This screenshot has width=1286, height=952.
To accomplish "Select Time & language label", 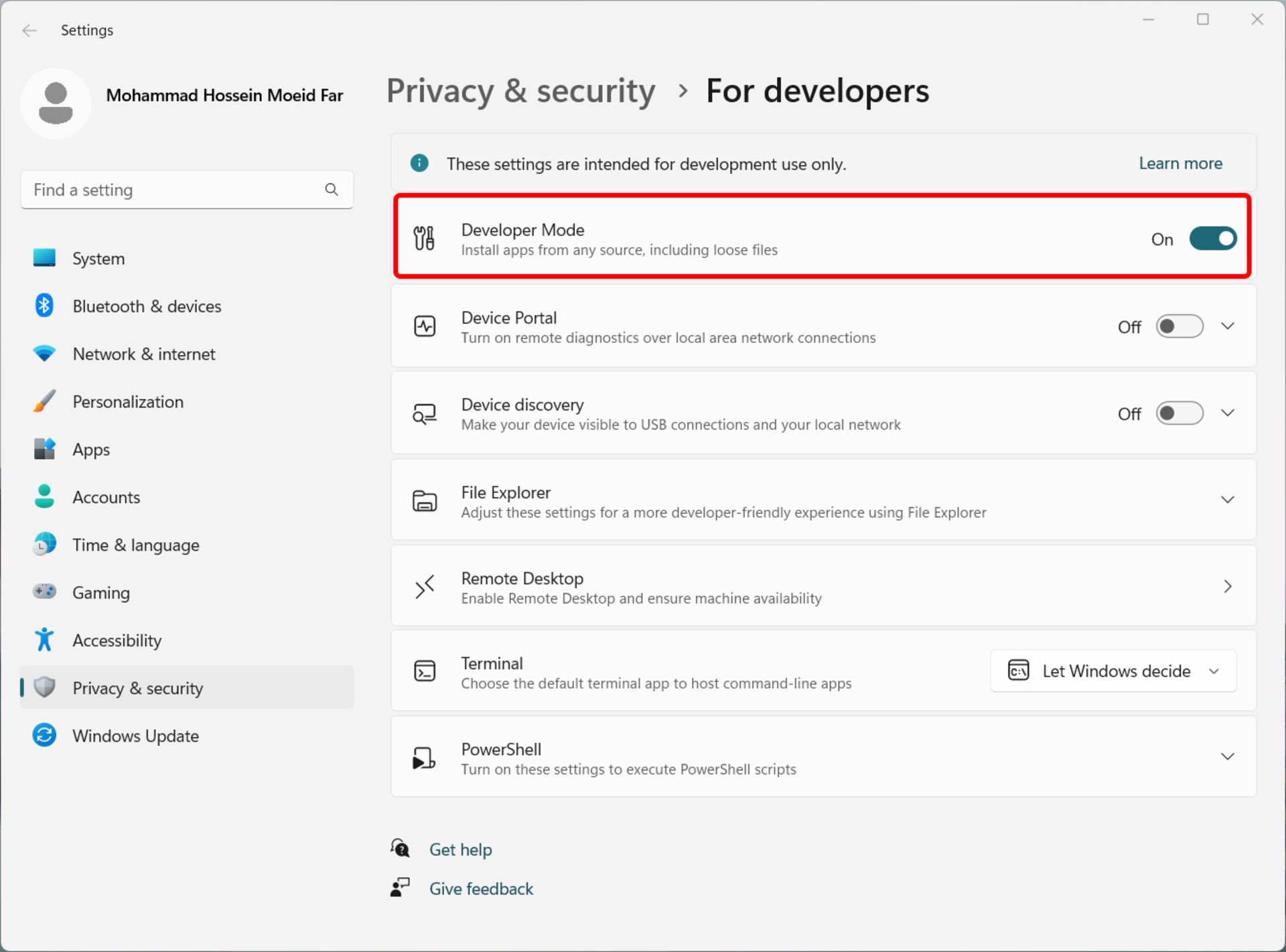I will (136, 545).
